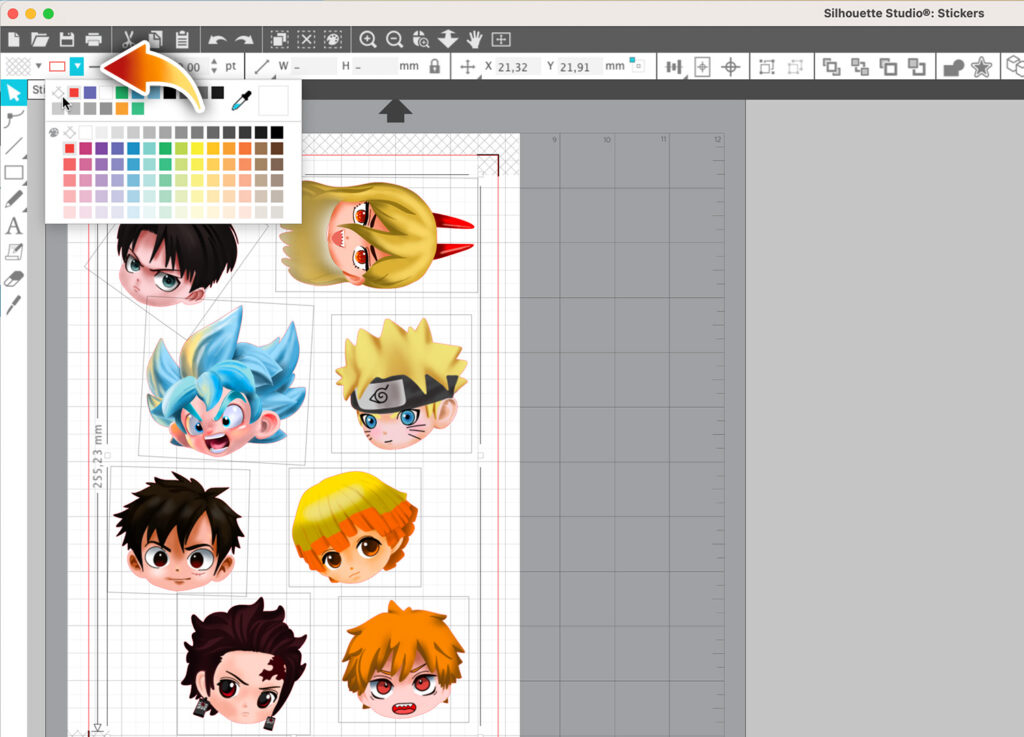Select the no-color transparent line option
This screenshot has height=737, width=1024.
coord(58,93)
